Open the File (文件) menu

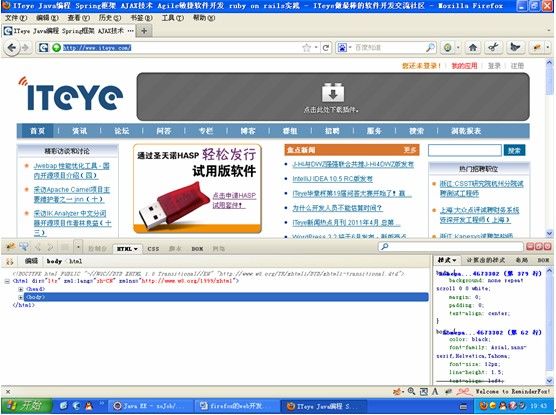tap(16, 18)
